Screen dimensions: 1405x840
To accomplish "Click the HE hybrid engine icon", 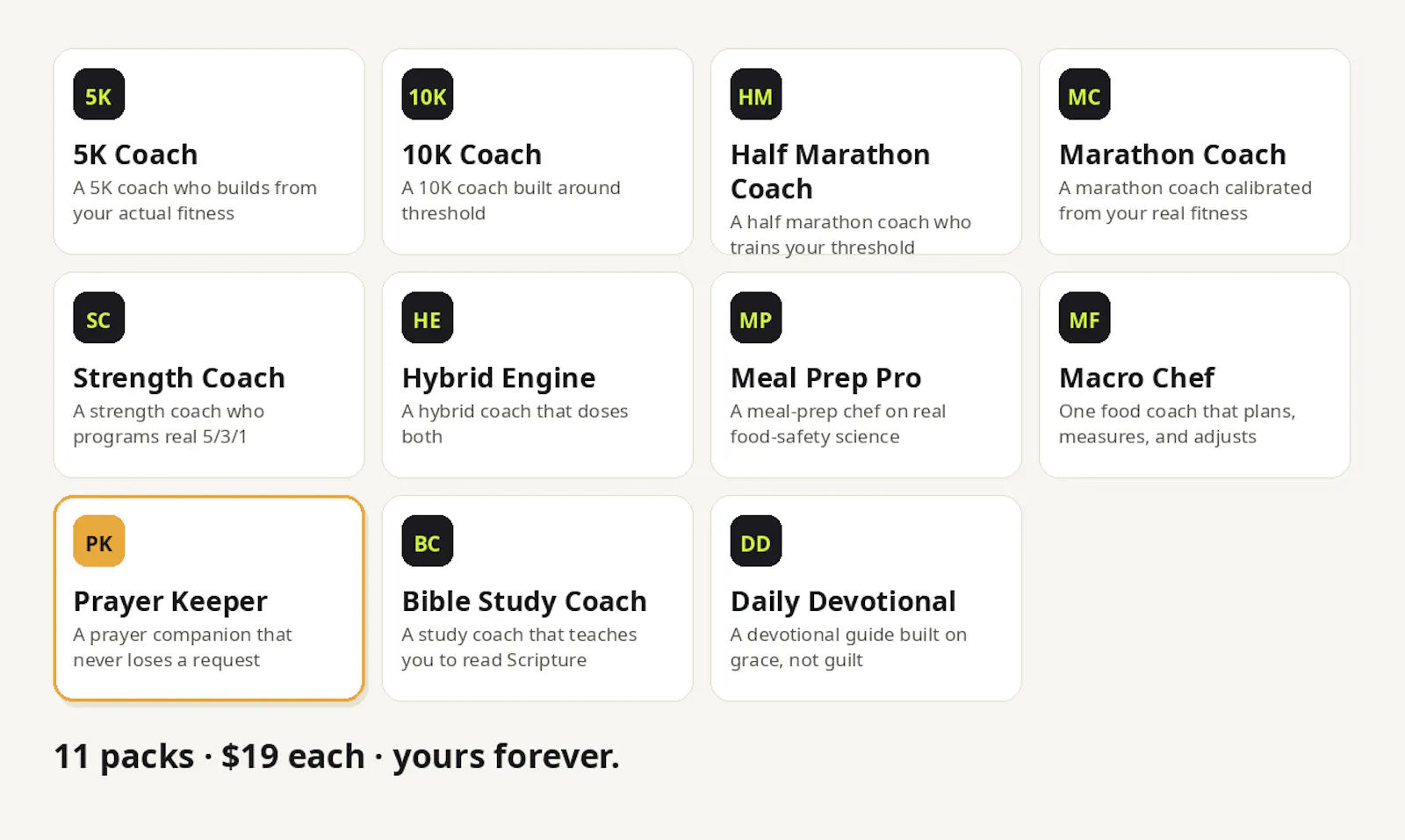I will pos(427,318).
